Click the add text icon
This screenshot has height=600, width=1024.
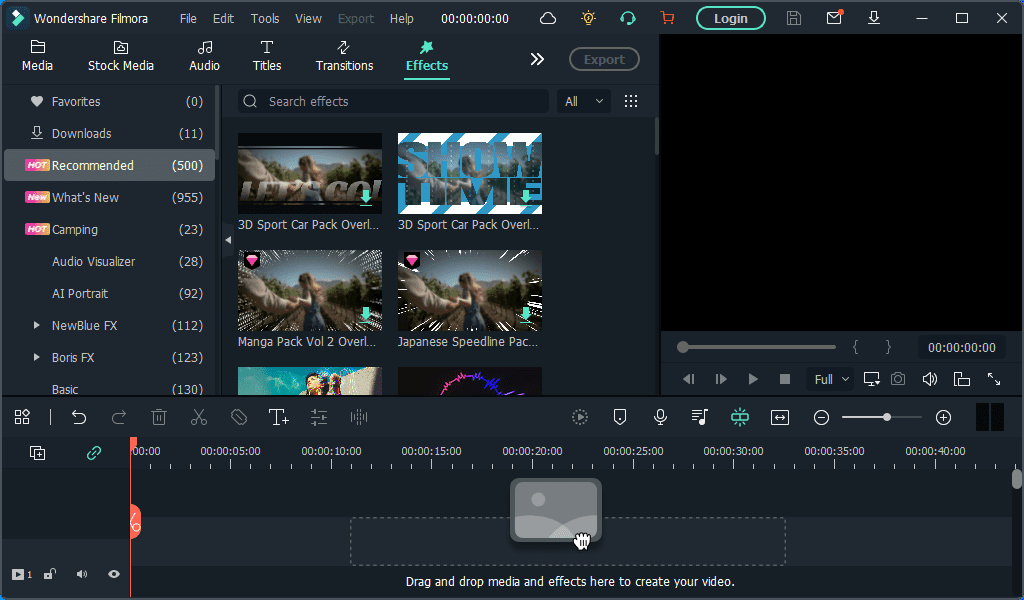click(279, 417)
